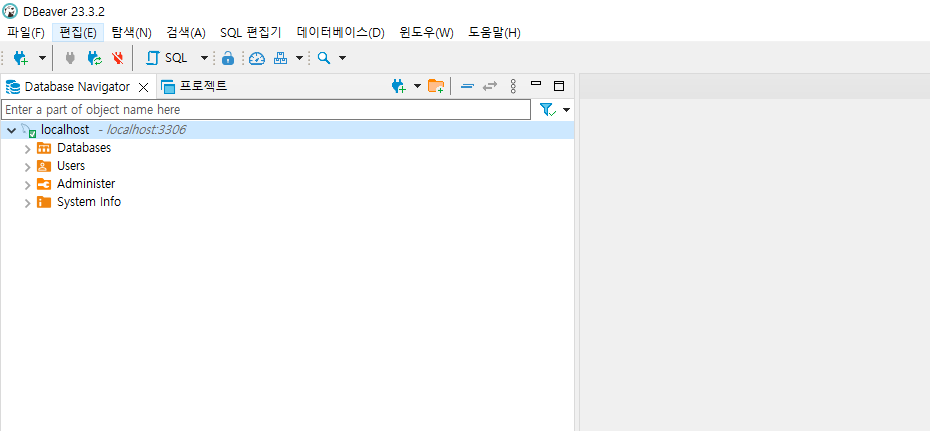
Task: Open the dropdown beside the navigator new connection icon
Action: pyautogui.click(x=417, y=87)
